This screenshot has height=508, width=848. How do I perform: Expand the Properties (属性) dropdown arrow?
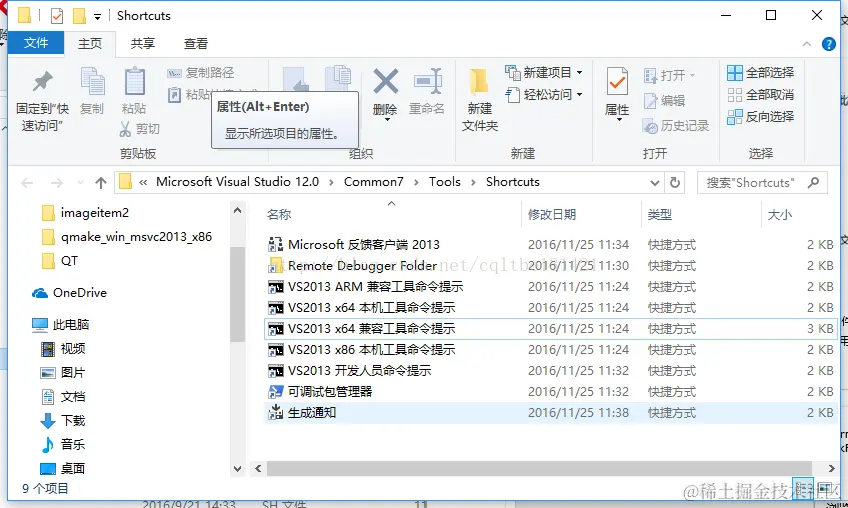click(x=619, y=119)
